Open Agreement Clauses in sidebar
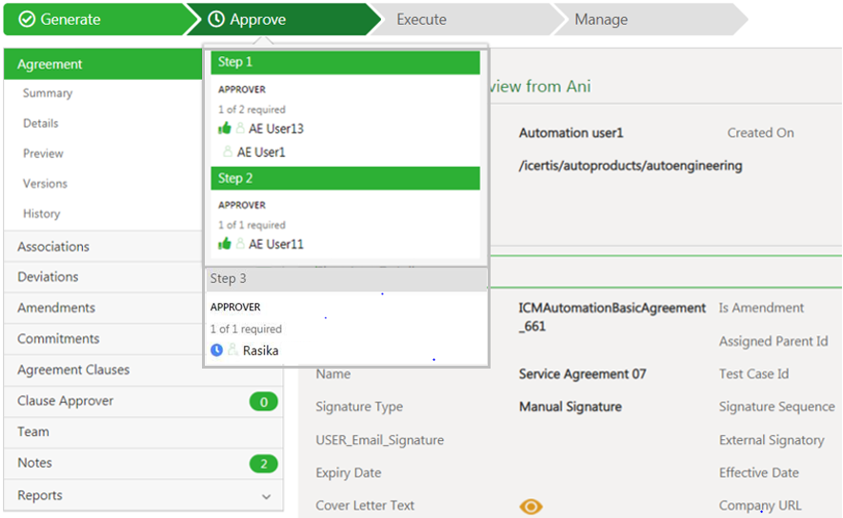This screenshot has height=518, width=843. (x=73, y=370)
